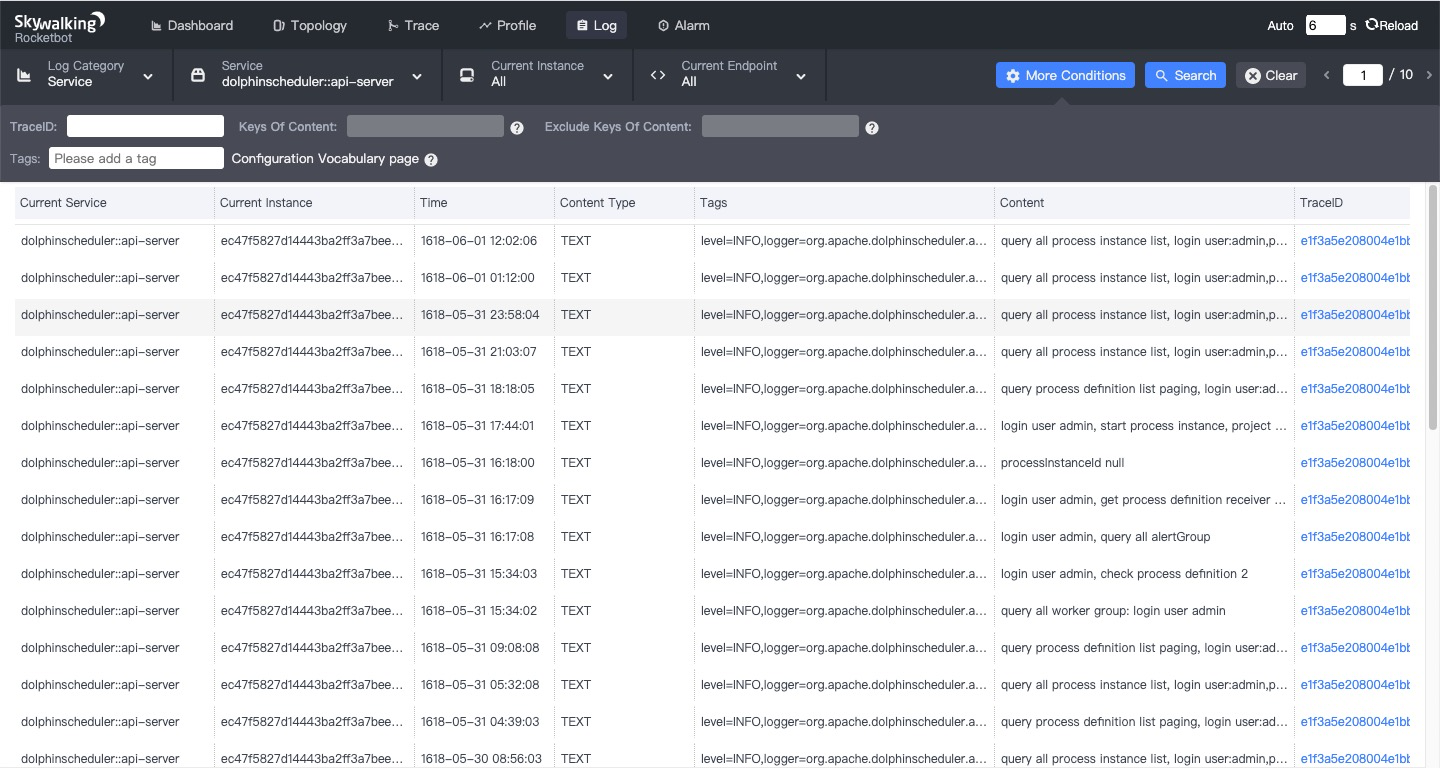Click the Clear button
1440x769 pixels.
click(1271, 75)
